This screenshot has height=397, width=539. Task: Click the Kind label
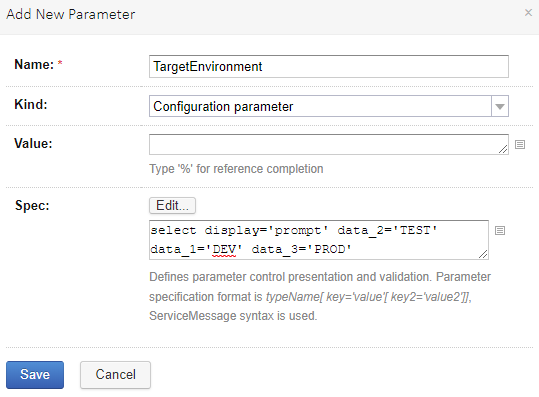click(x=31, y=104)
